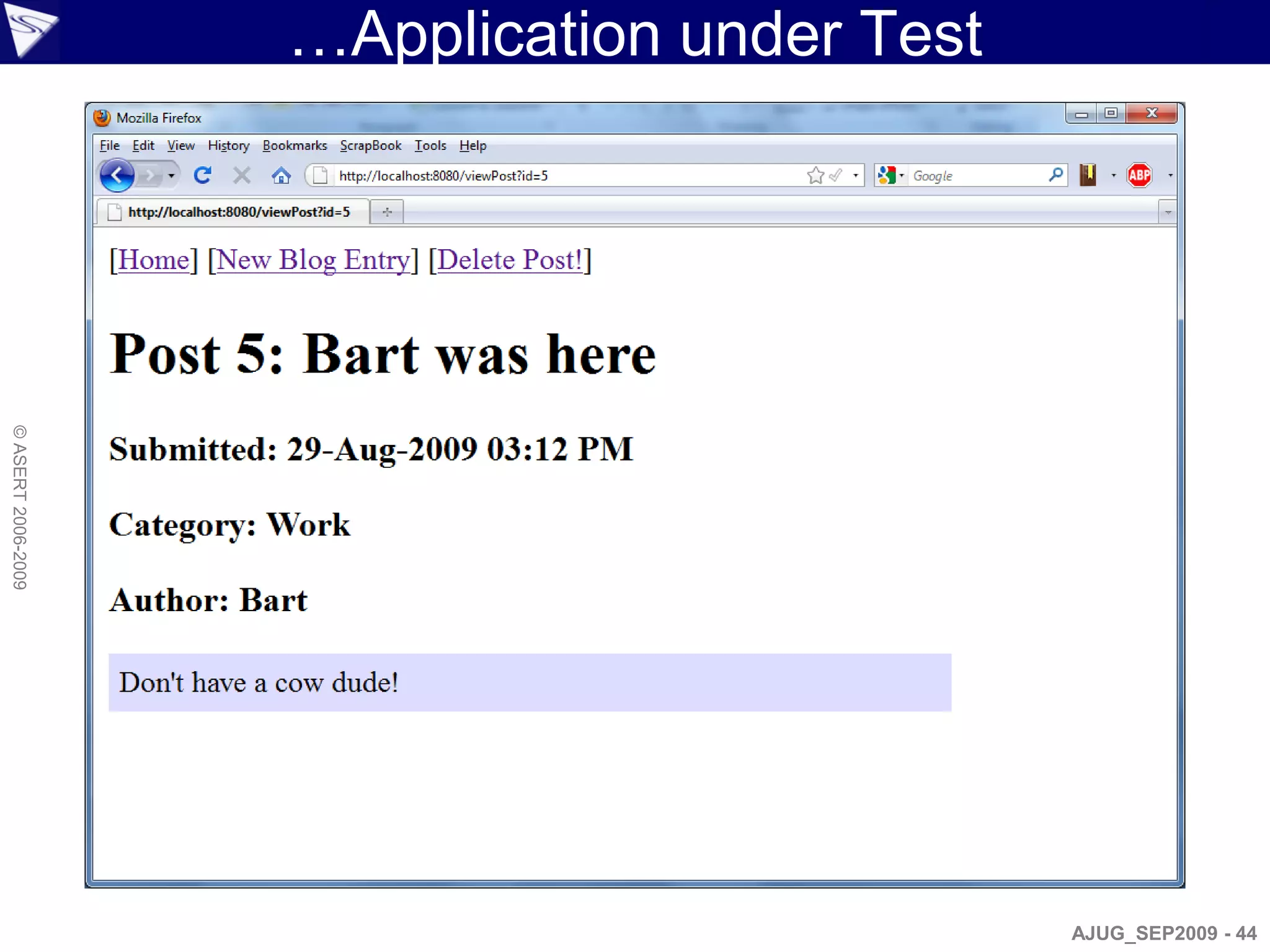The image size is (1270, 952).
Task: Expand the ScrapBook icon dropdown arrow
Action: pos(1114,176)
